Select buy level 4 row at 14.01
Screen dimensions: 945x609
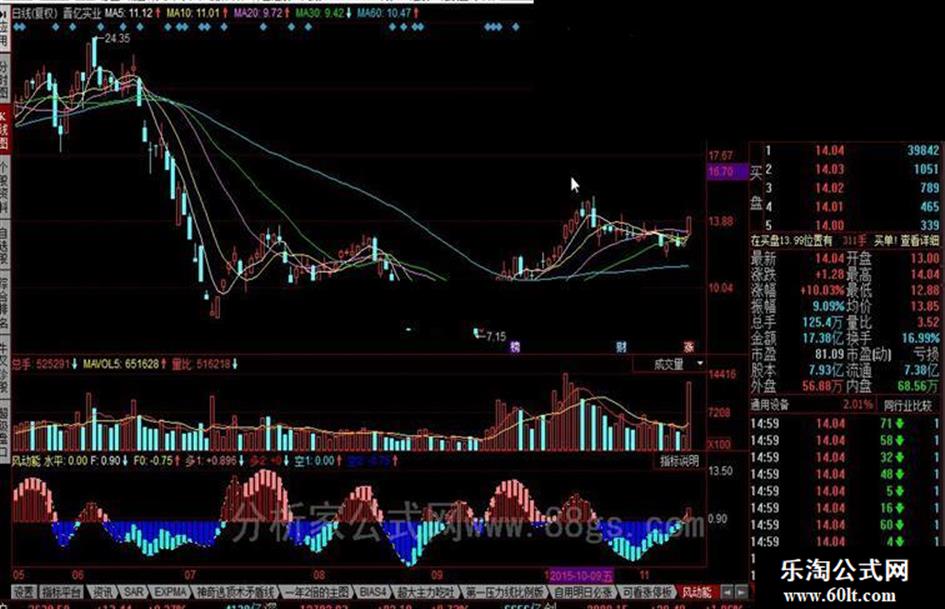pos(850,206)
